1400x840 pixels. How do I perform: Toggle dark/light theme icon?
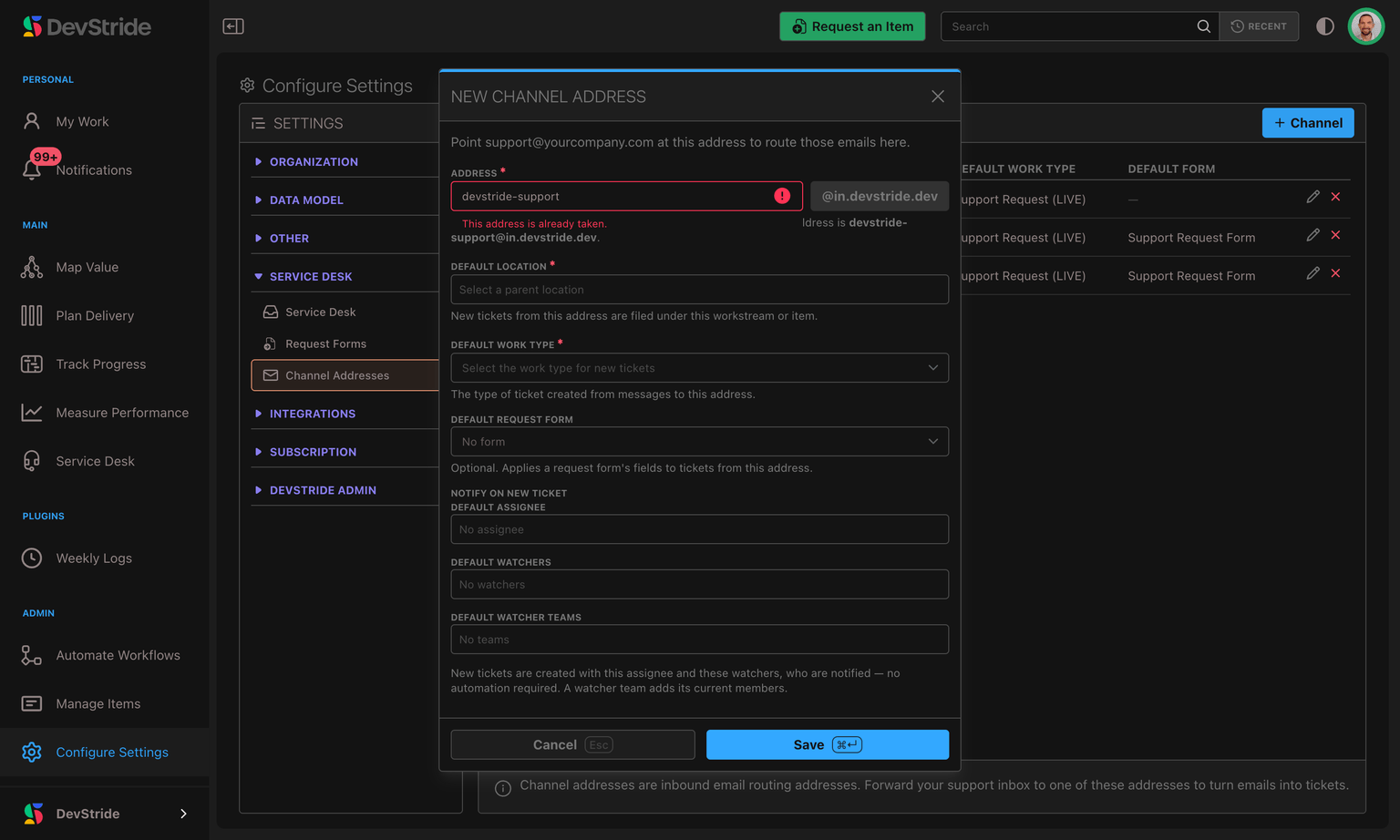(x=1325, y=26)
